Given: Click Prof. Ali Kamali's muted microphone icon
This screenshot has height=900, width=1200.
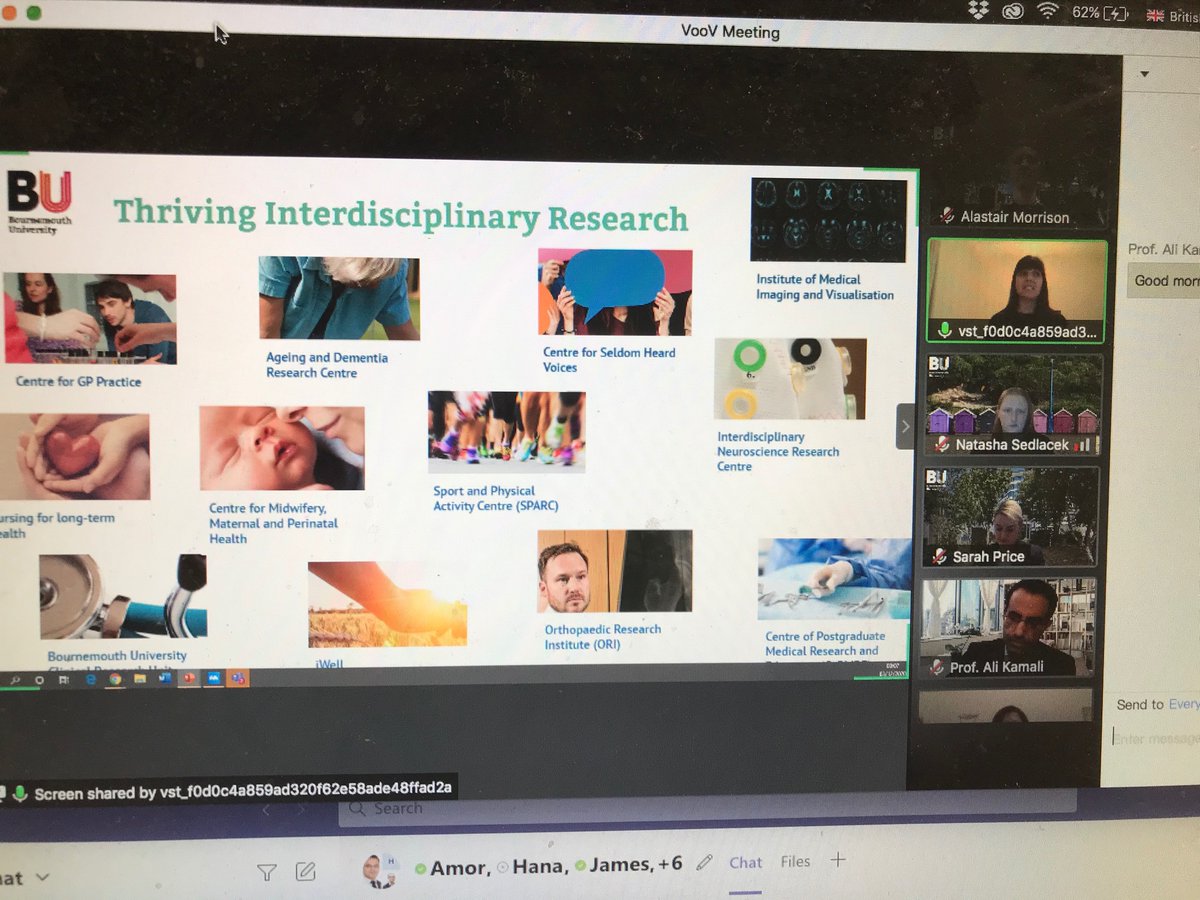Looking at the screenshot, I should 938,666.
